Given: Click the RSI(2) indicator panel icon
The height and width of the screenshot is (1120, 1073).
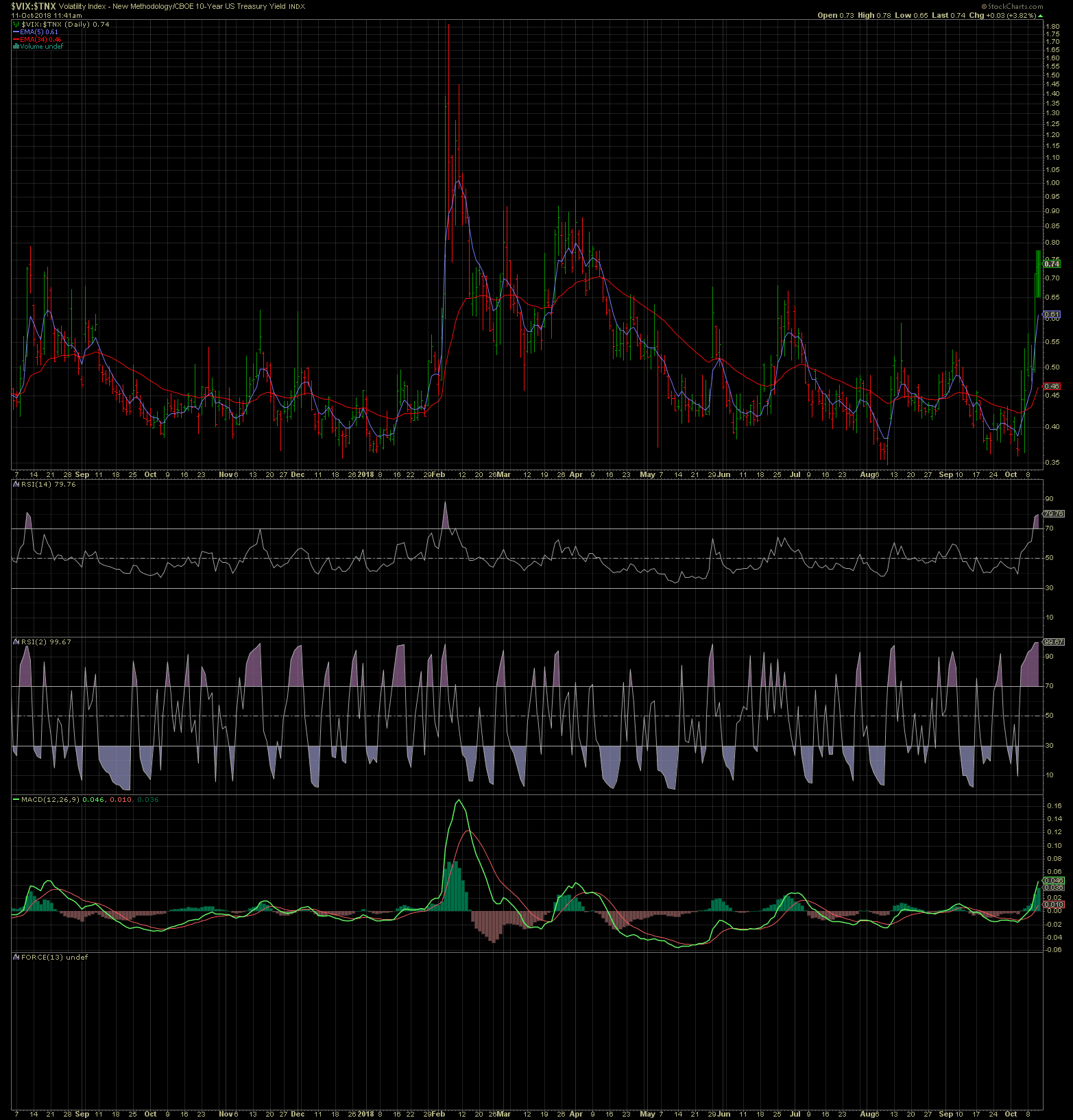Looking at the screenshot, I should coord(16,642).
